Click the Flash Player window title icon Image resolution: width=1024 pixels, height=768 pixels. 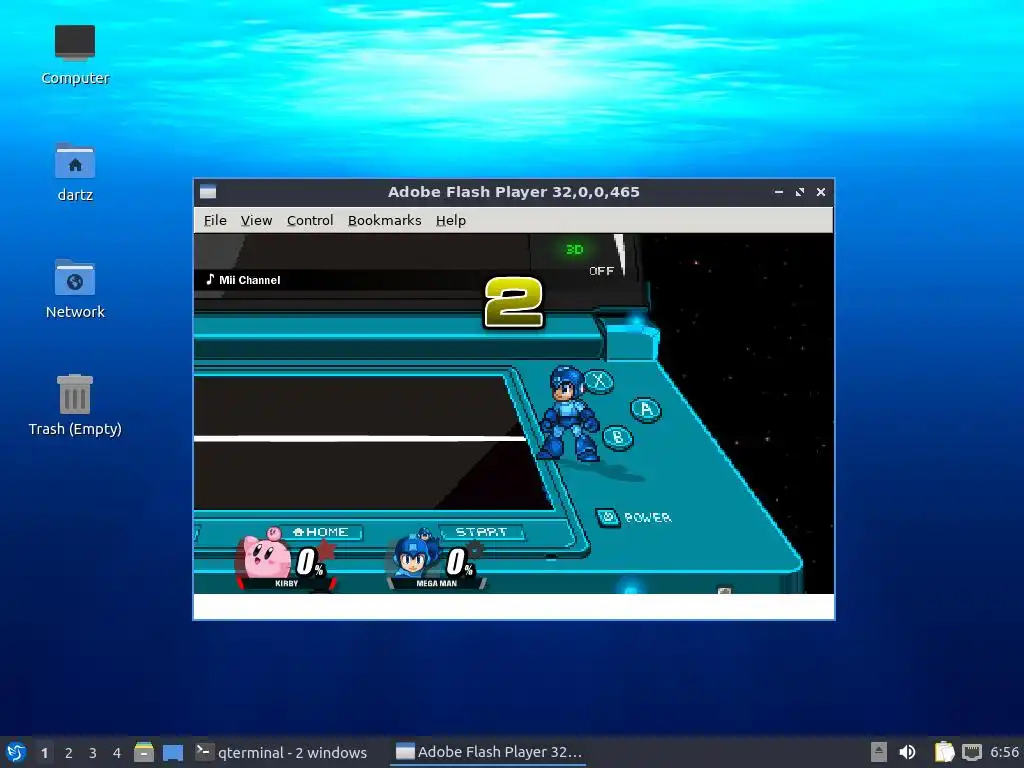[208, 192]
